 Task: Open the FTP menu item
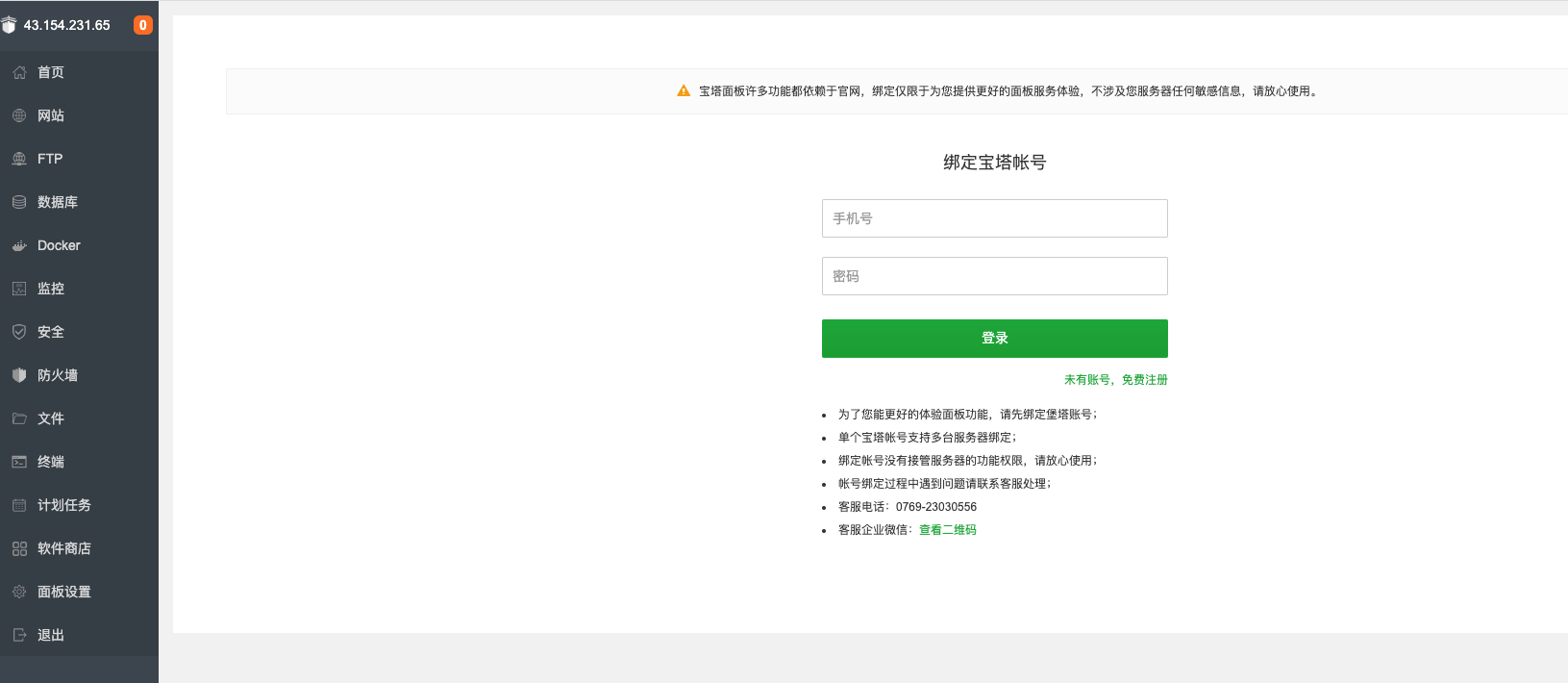(79, 159)
